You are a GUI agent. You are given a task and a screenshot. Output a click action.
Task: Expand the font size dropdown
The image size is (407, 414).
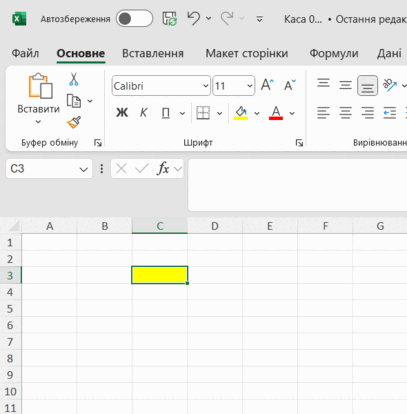(250, 86)
